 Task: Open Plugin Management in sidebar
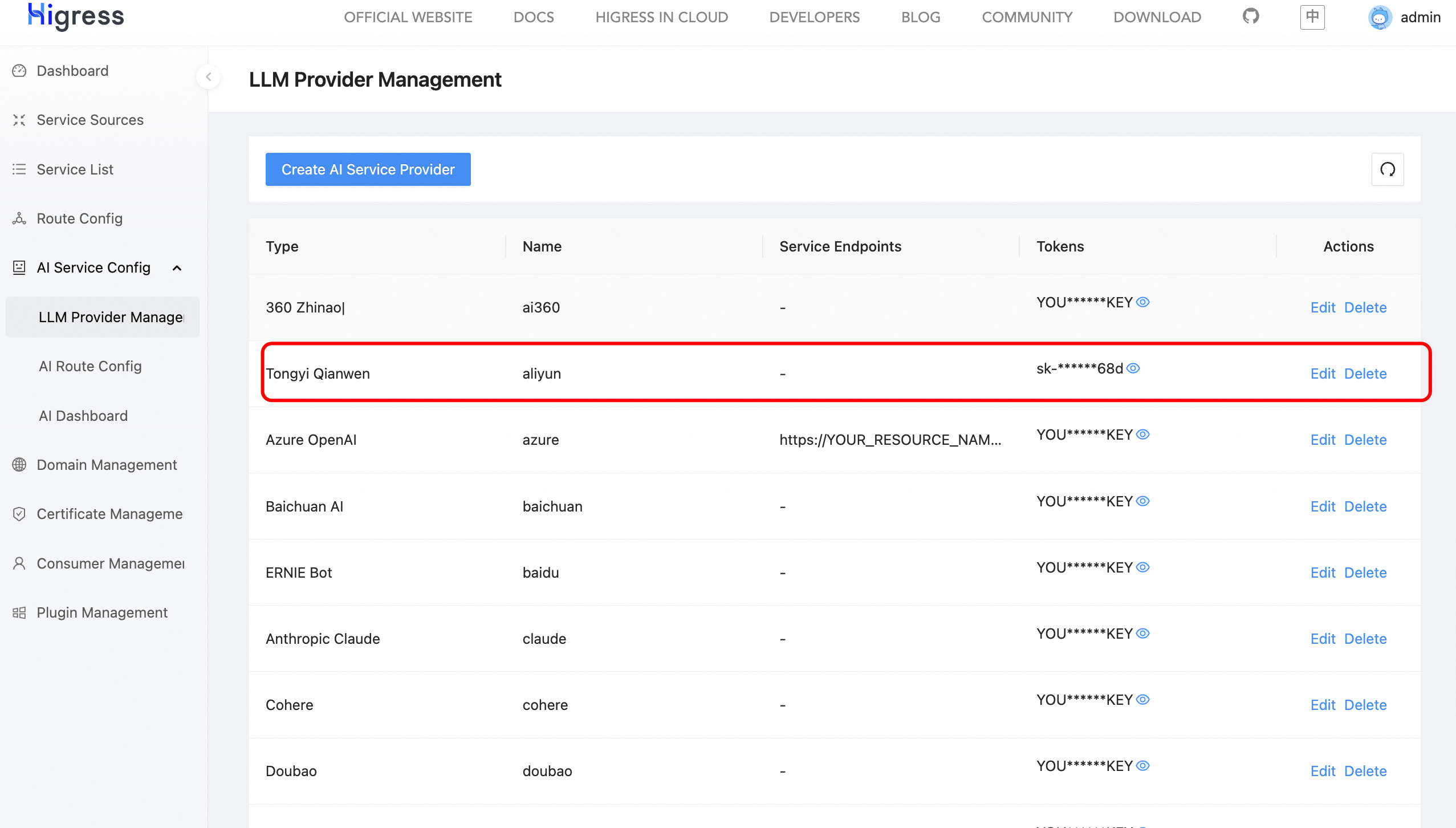pyautogui.click(x=102, y=612)
